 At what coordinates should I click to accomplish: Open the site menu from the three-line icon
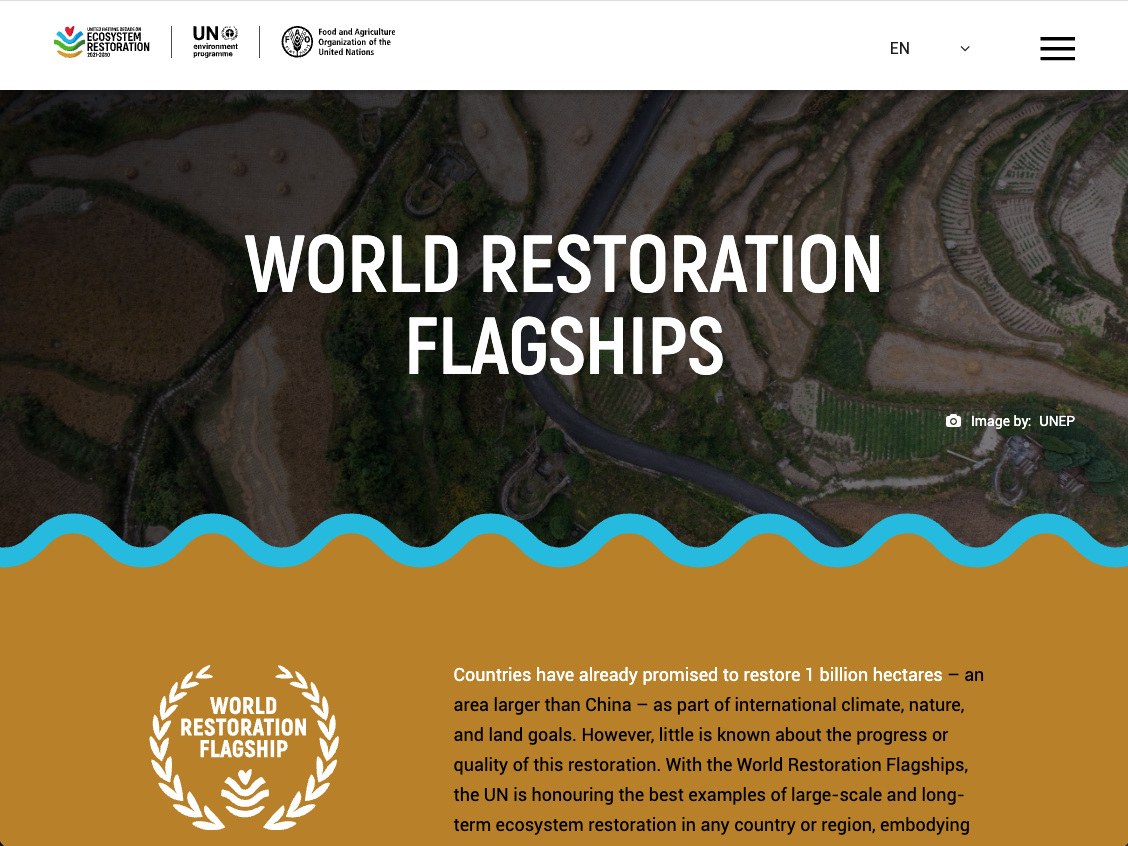(1057, 48)
